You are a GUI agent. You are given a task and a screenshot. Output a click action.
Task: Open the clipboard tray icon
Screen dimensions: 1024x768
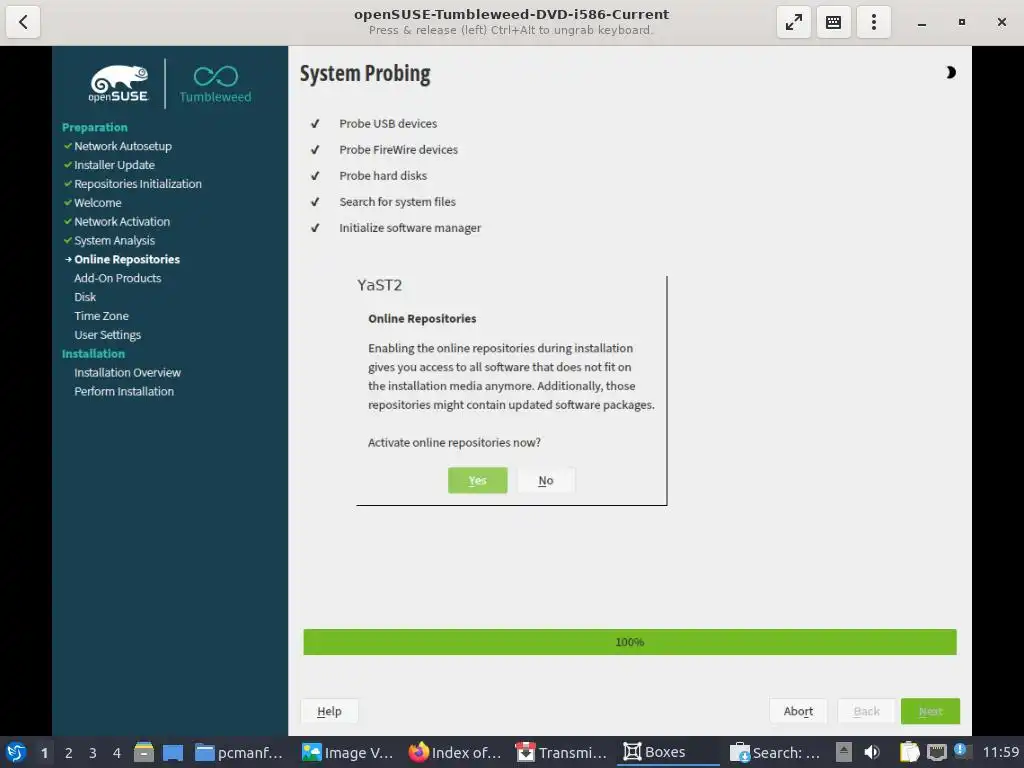click(909, 752)
